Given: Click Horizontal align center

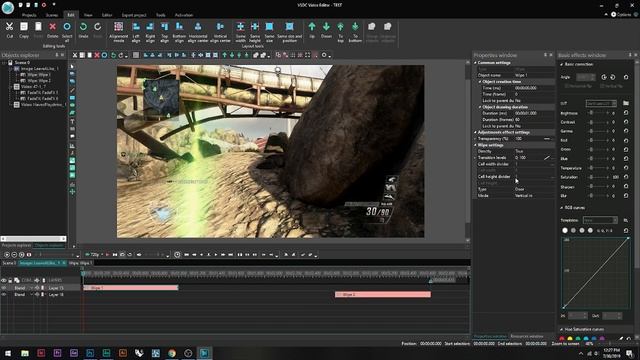Looking at the screenshot, I should coord(198,31).
